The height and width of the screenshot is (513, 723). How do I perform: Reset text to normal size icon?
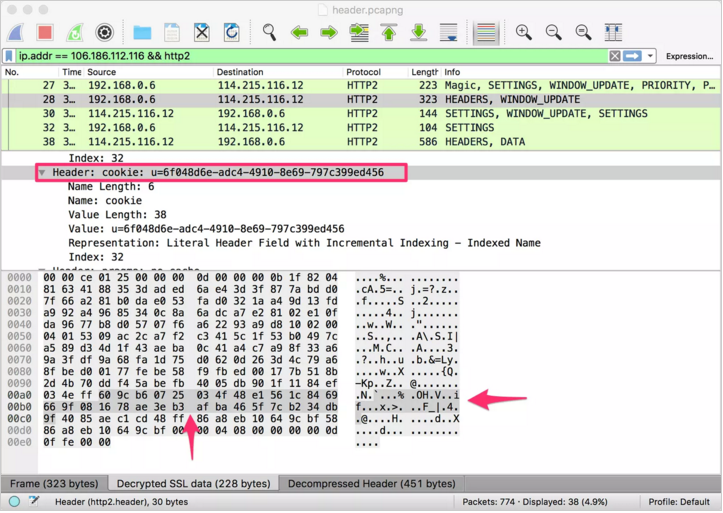pyautogui.click(x=583, y=33)
